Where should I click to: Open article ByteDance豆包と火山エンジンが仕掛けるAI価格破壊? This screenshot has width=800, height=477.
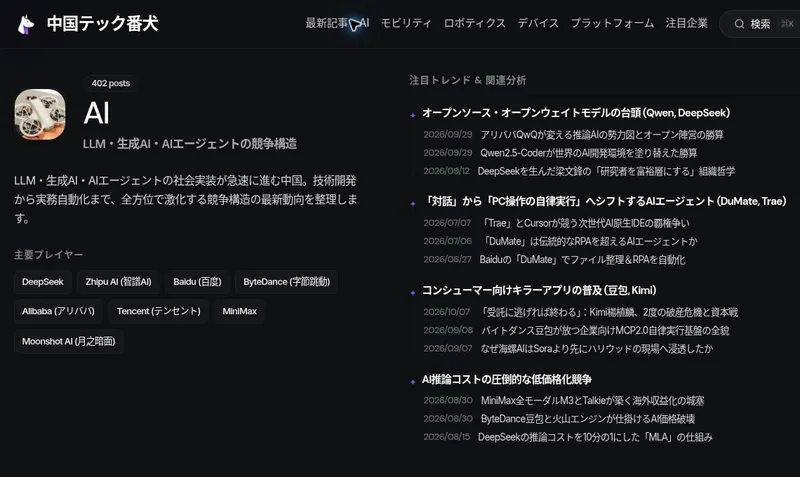588,419
